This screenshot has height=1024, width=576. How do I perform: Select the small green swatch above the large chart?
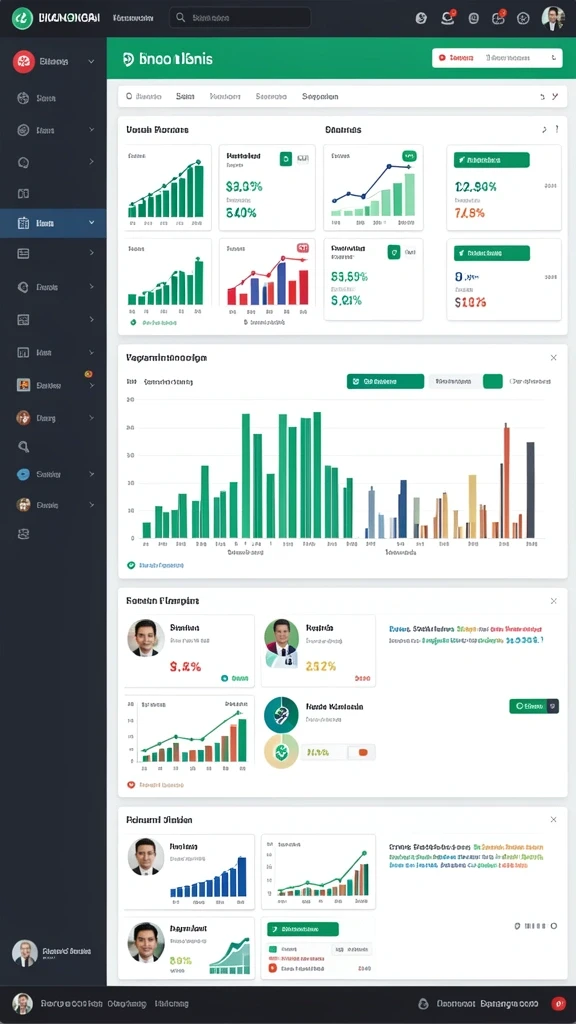pyautogui.click(x=493, y=381)
